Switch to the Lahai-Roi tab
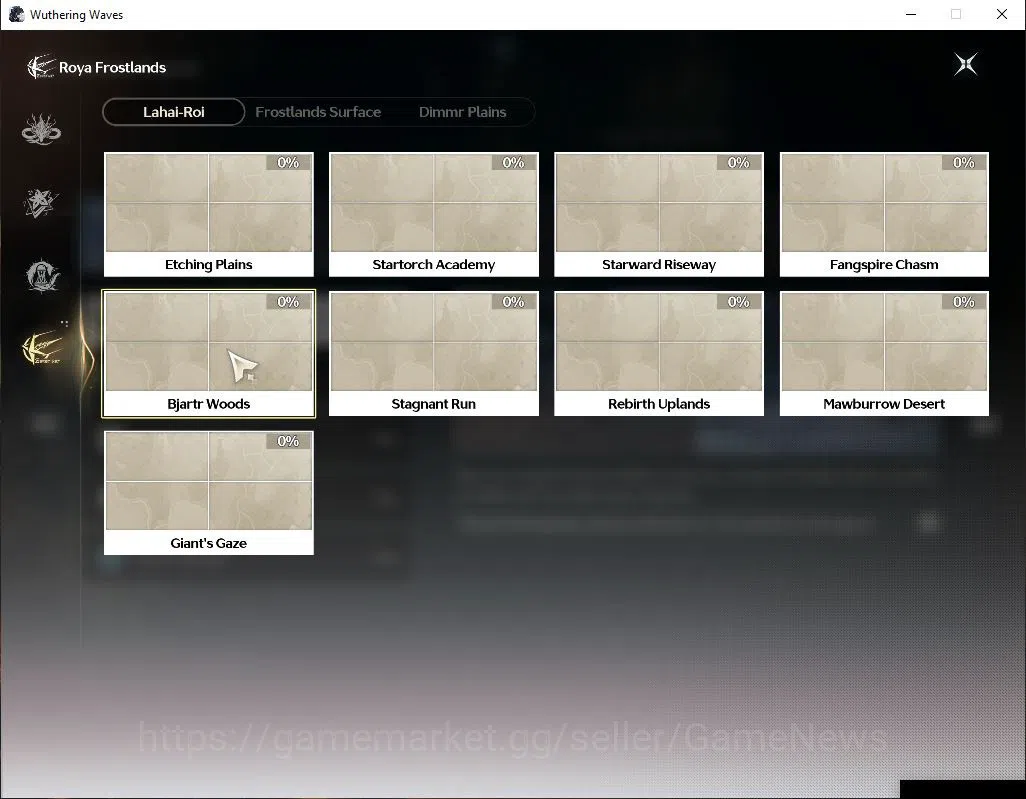1026x799 pixels. 174,112
